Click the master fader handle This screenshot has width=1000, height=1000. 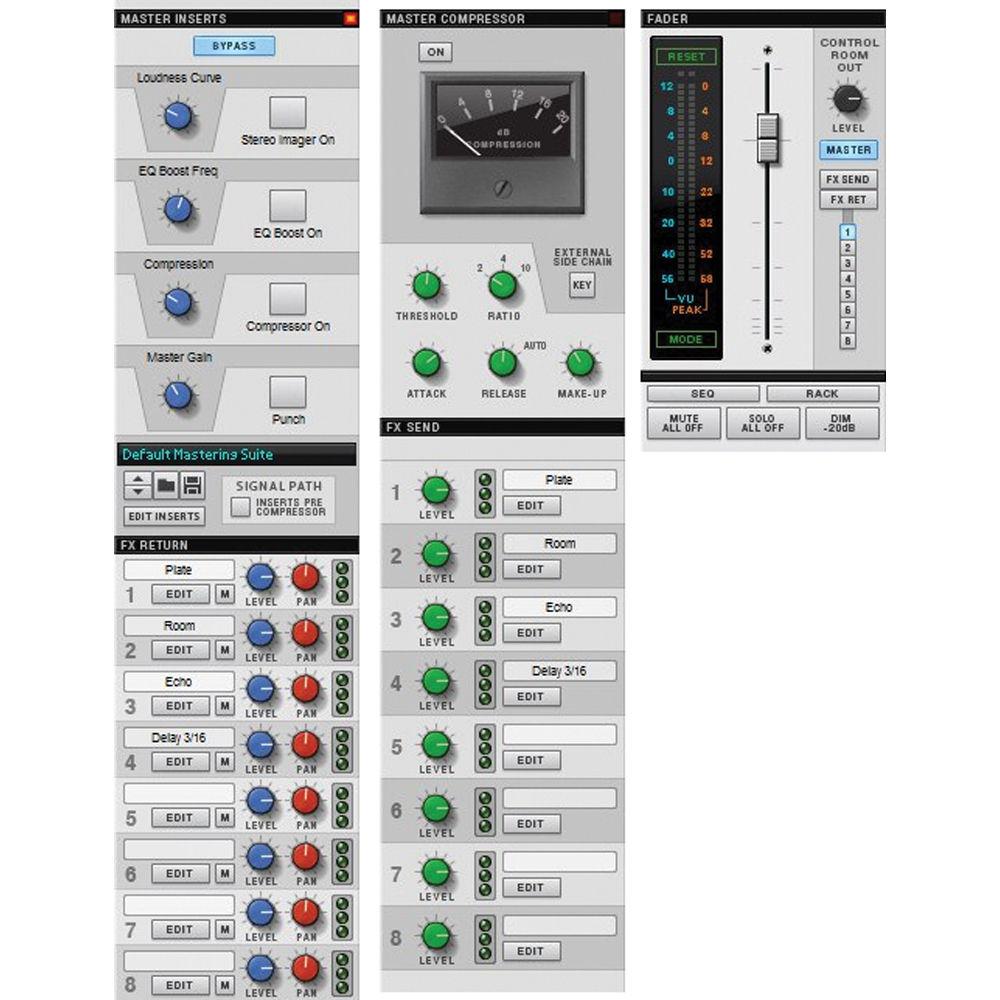[767, 138]
